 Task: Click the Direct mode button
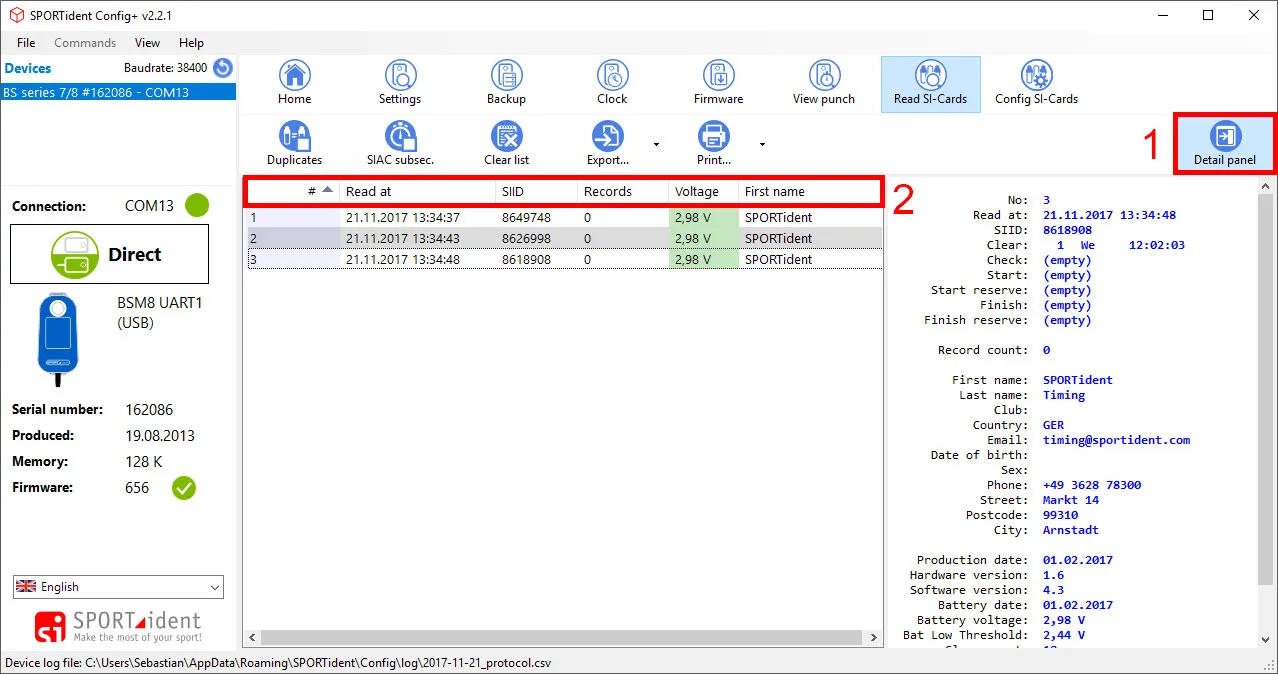[x=110, y=254]
